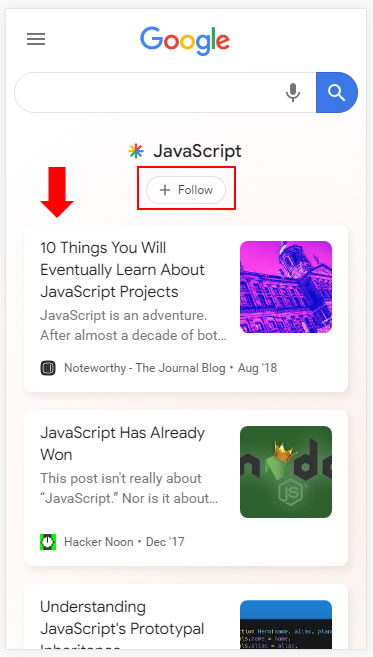Open the purple building article thumbnail
The width and height of the screenshot is (373, 657).
[x=286, y=287]
